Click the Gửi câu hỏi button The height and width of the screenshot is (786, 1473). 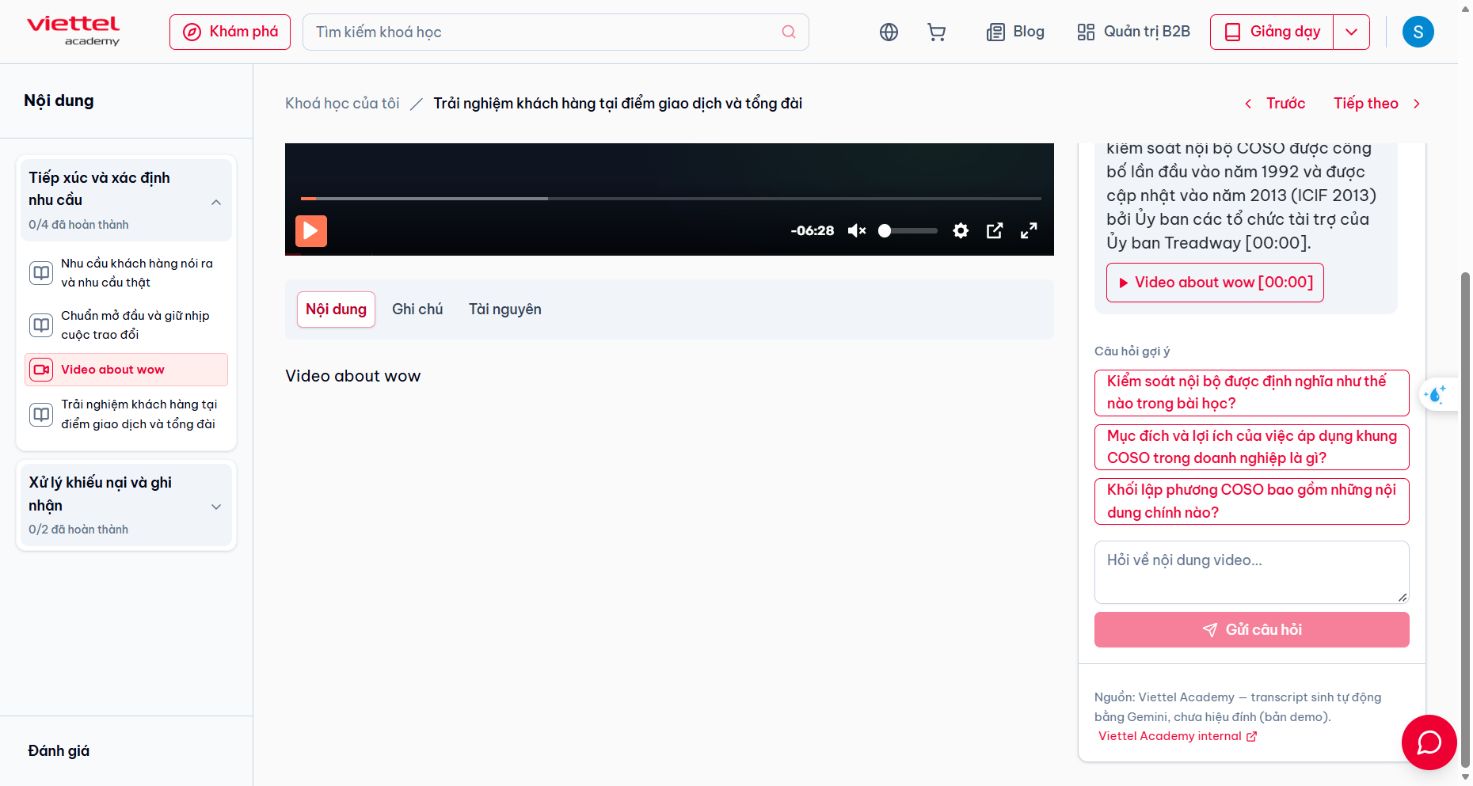(x=1252, y=630)
